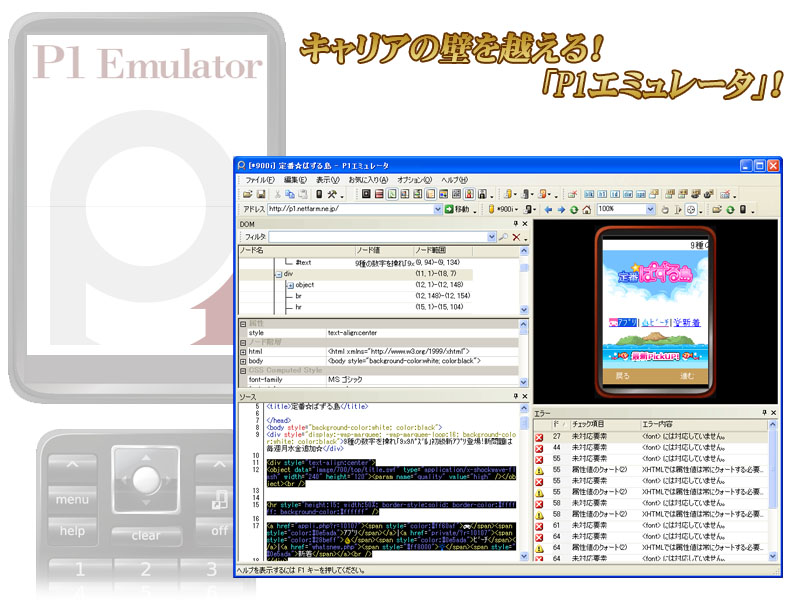The width and height of the screenshot is (800, 600).
Task: Click the 'h1' tag toolbar icon
Action: coord(602,194)
